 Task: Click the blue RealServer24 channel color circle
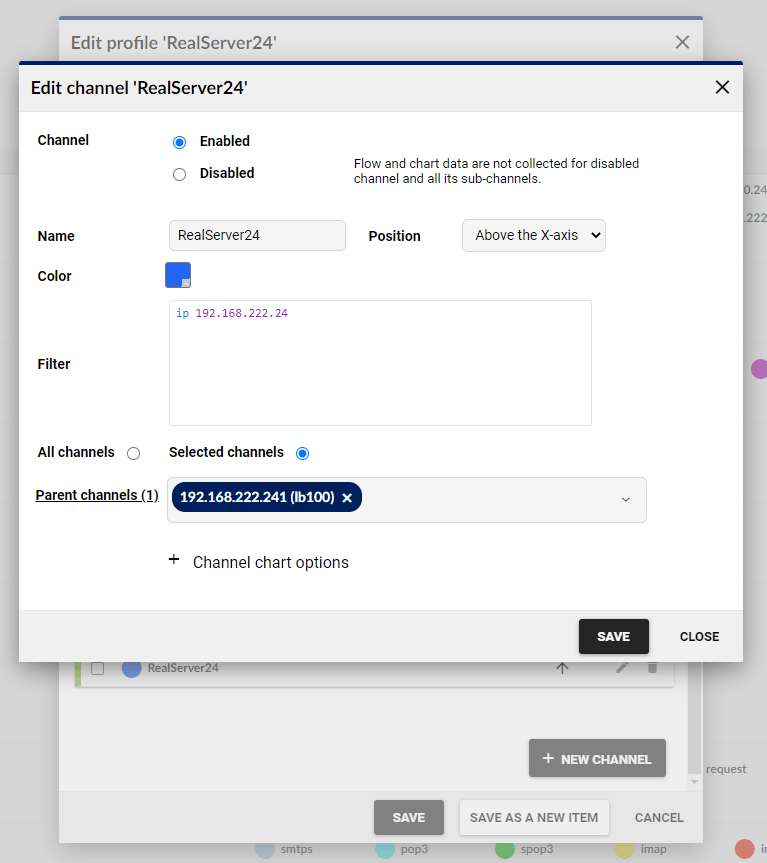tap(131, 668)
